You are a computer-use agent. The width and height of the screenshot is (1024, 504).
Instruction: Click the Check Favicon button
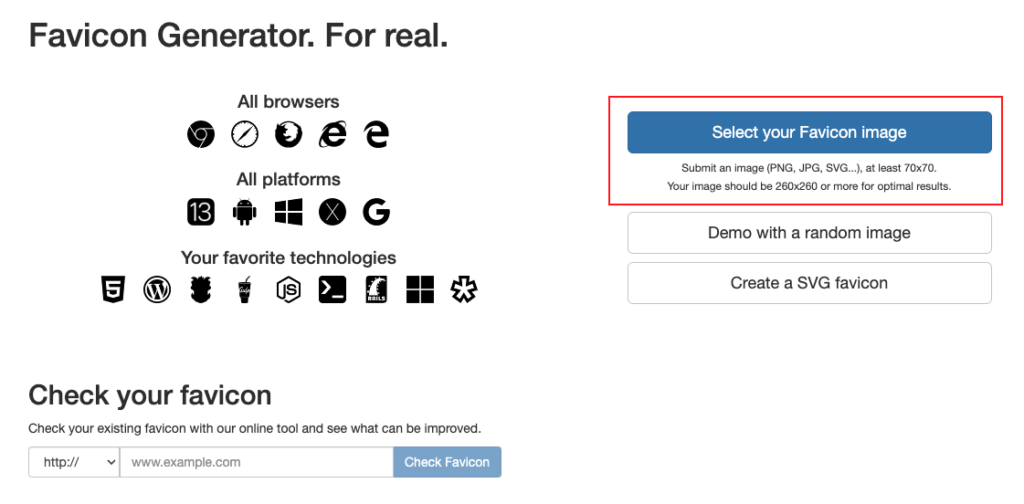(x=447, y=462)
